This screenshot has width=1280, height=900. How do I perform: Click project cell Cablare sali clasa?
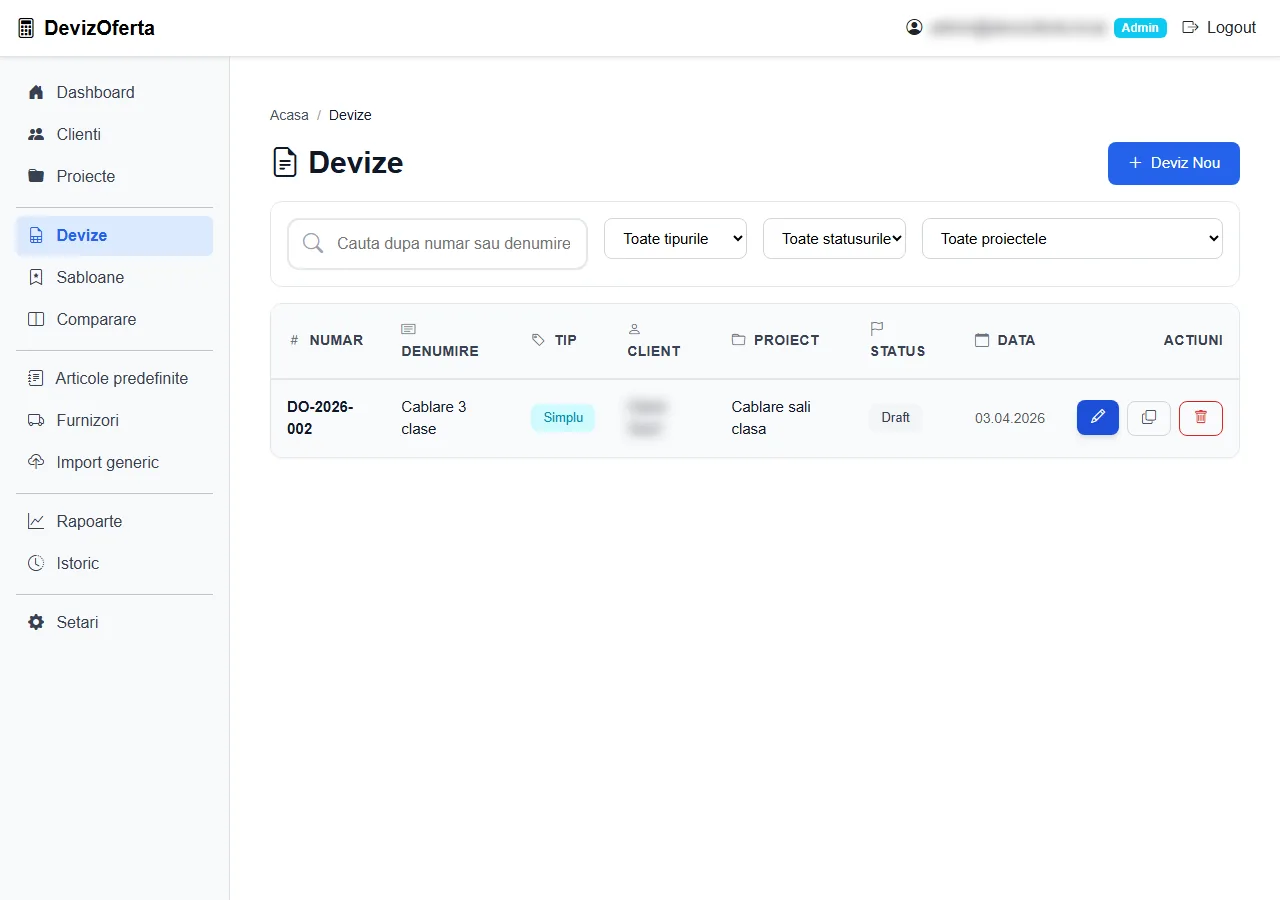point(771,418)
